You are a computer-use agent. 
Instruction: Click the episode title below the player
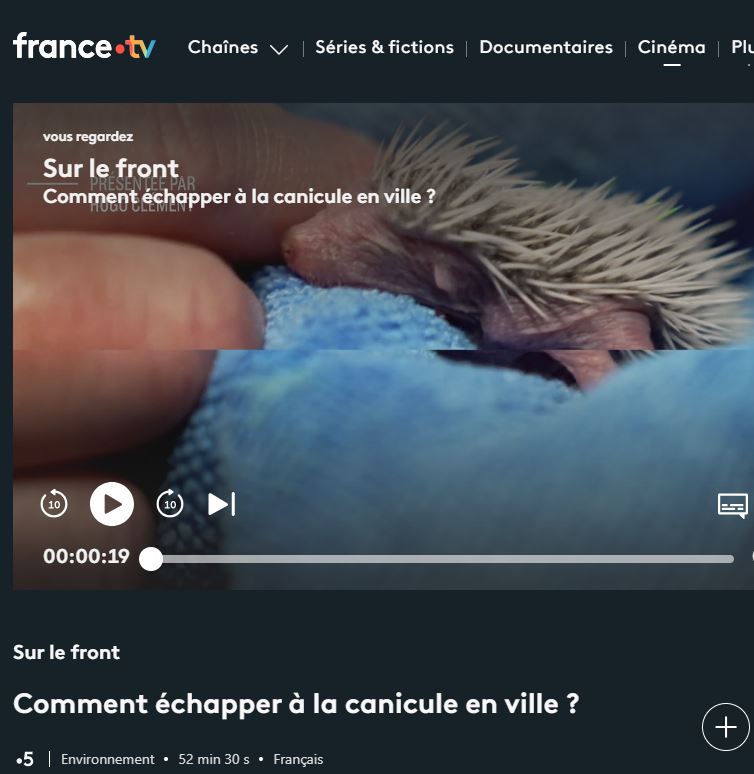tap(296, 703)
